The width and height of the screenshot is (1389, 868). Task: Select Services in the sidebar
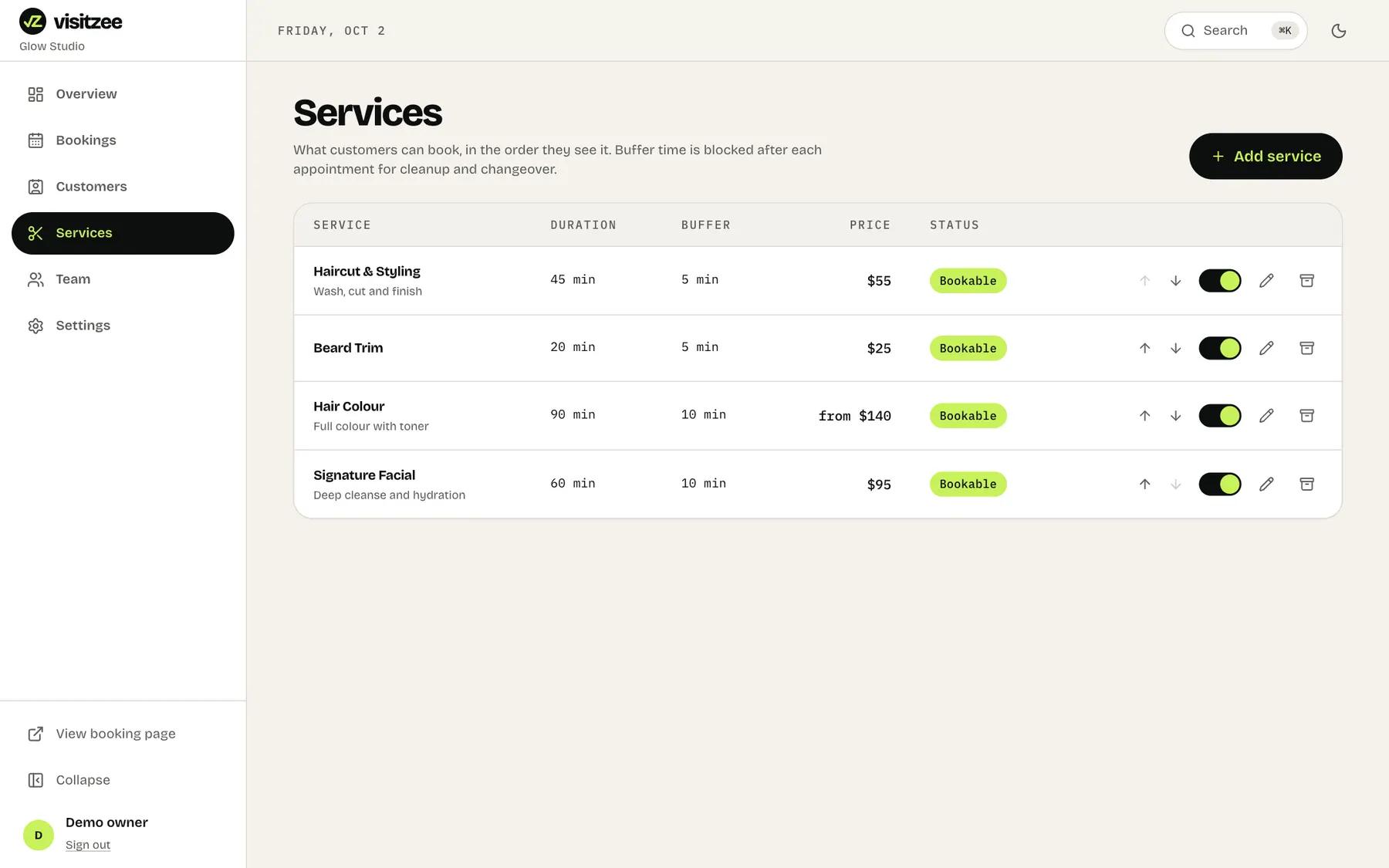pos(123,233)
